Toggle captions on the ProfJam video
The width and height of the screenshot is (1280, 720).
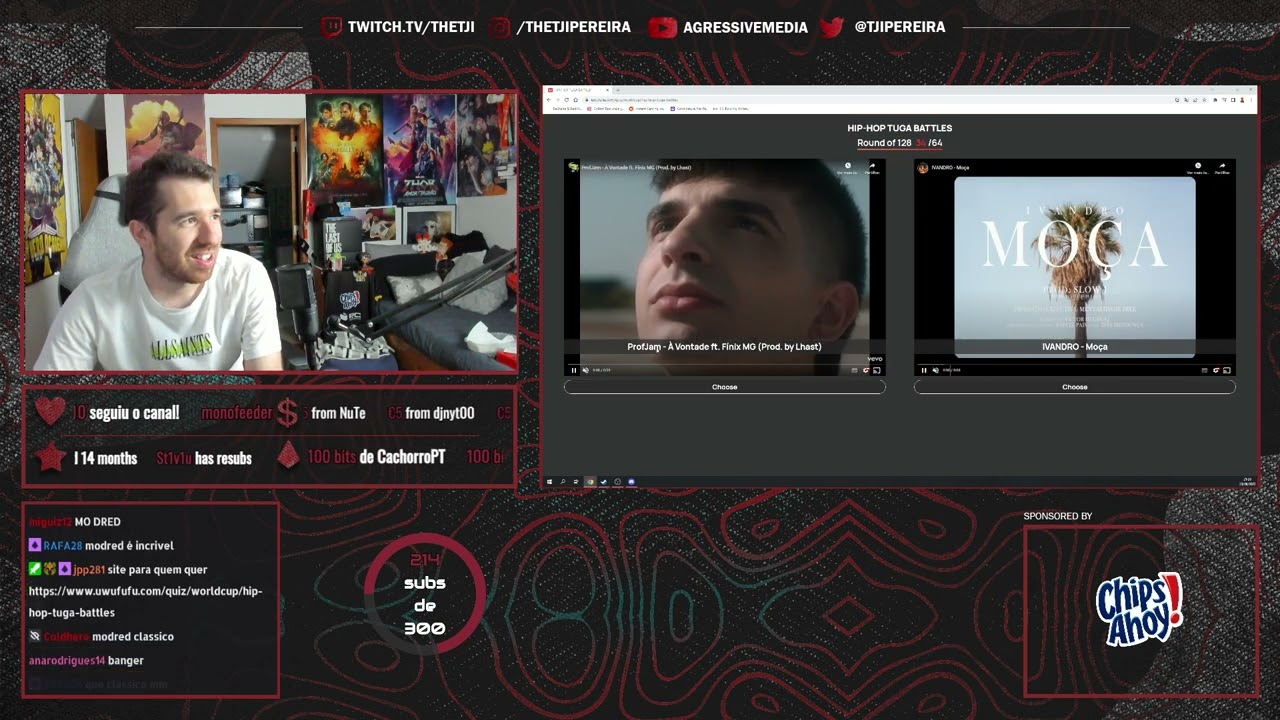tap(854, 370)
